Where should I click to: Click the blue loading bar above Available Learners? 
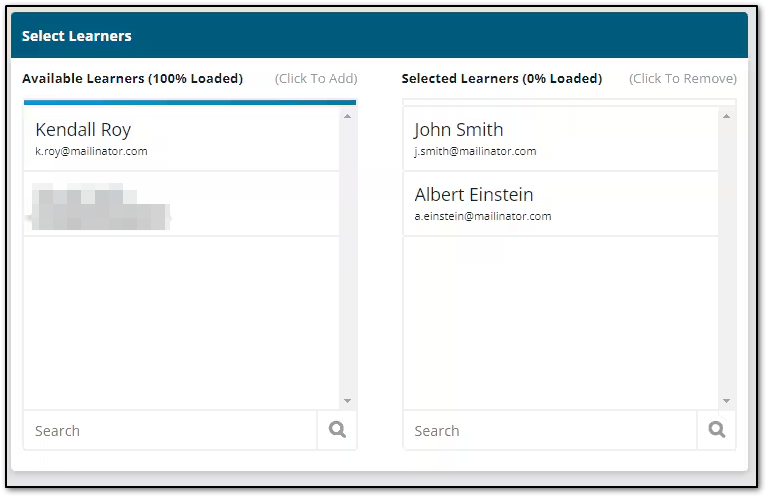click(x=190, y=102)
